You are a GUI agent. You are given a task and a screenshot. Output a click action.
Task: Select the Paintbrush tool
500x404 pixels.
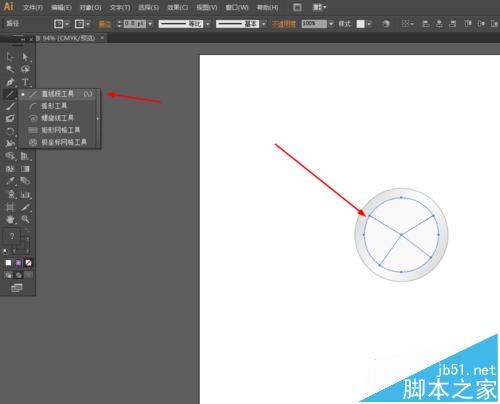[10, 107]
